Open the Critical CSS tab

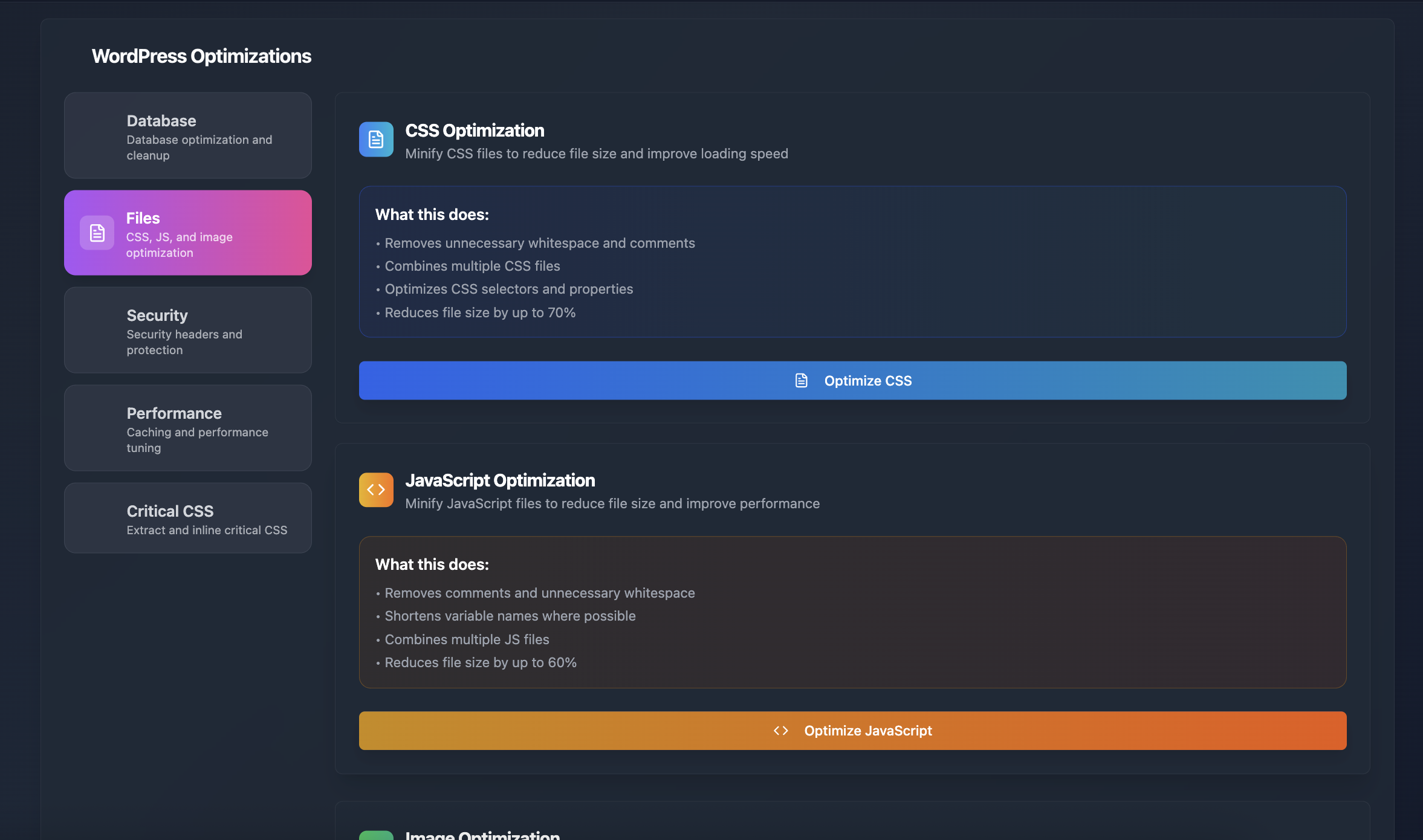[x=187, y=519]
